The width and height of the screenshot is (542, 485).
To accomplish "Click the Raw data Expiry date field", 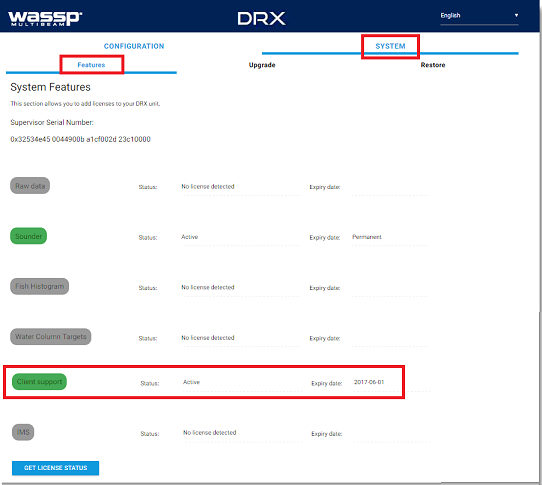I will (x=390, y=188).
